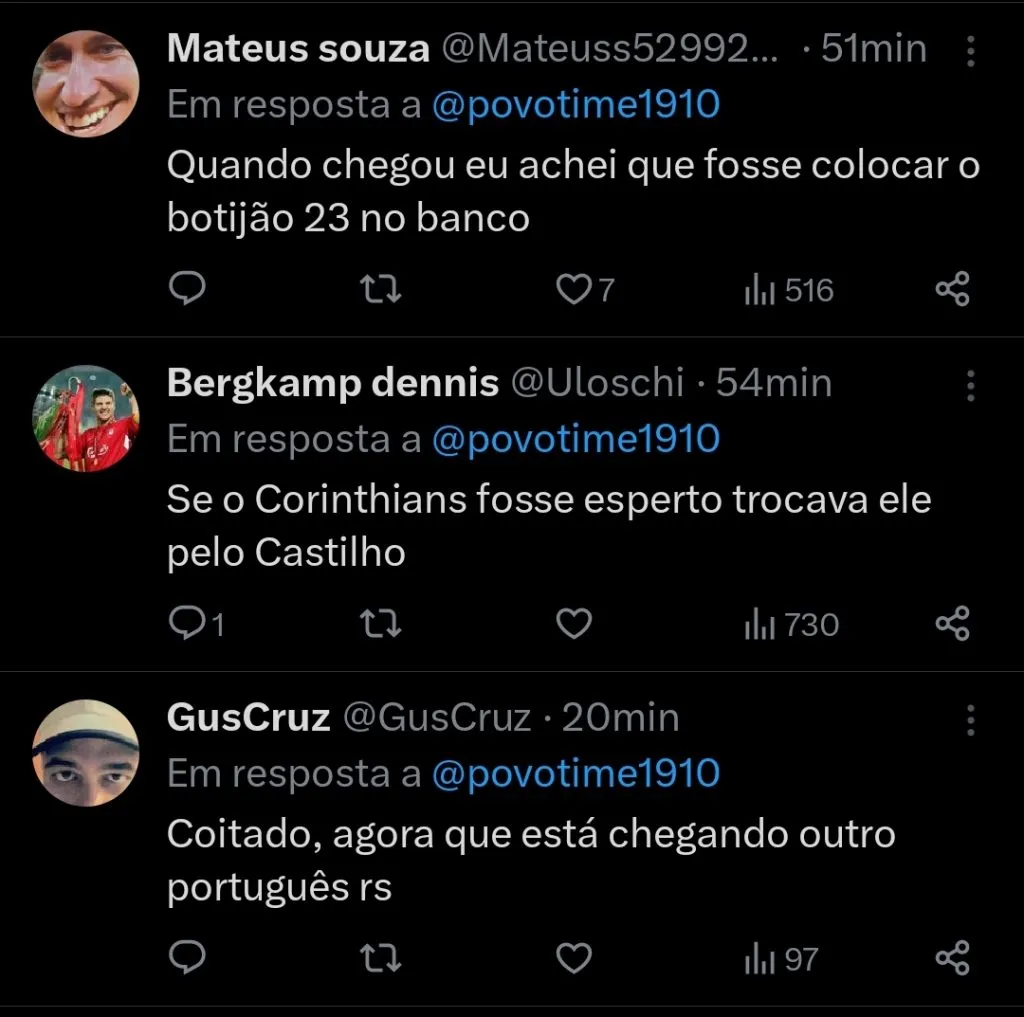Share GusCruz's tweet
Screen dimensions: 1024x1017
(x=951, y=958)
